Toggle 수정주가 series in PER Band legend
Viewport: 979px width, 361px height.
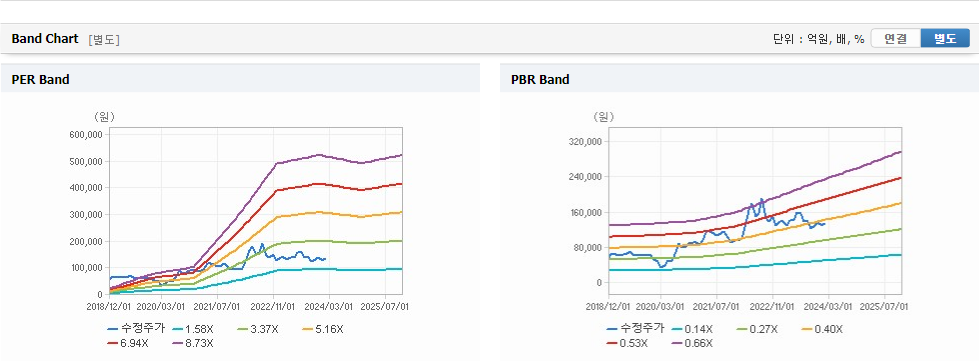tap(135, 329)
